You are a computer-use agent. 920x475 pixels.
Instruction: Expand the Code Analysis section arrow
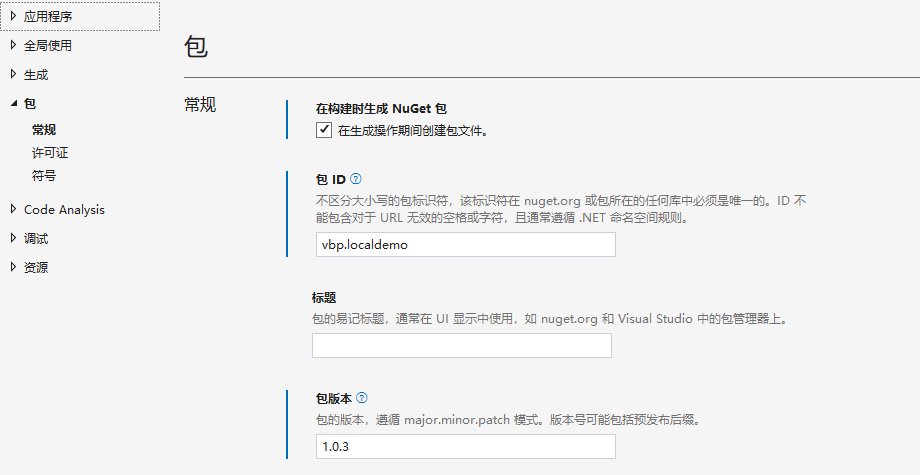(13, 209)
